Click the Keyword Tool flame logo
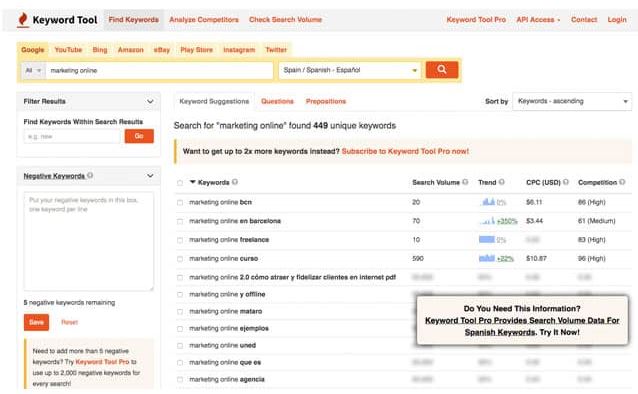 23,20
